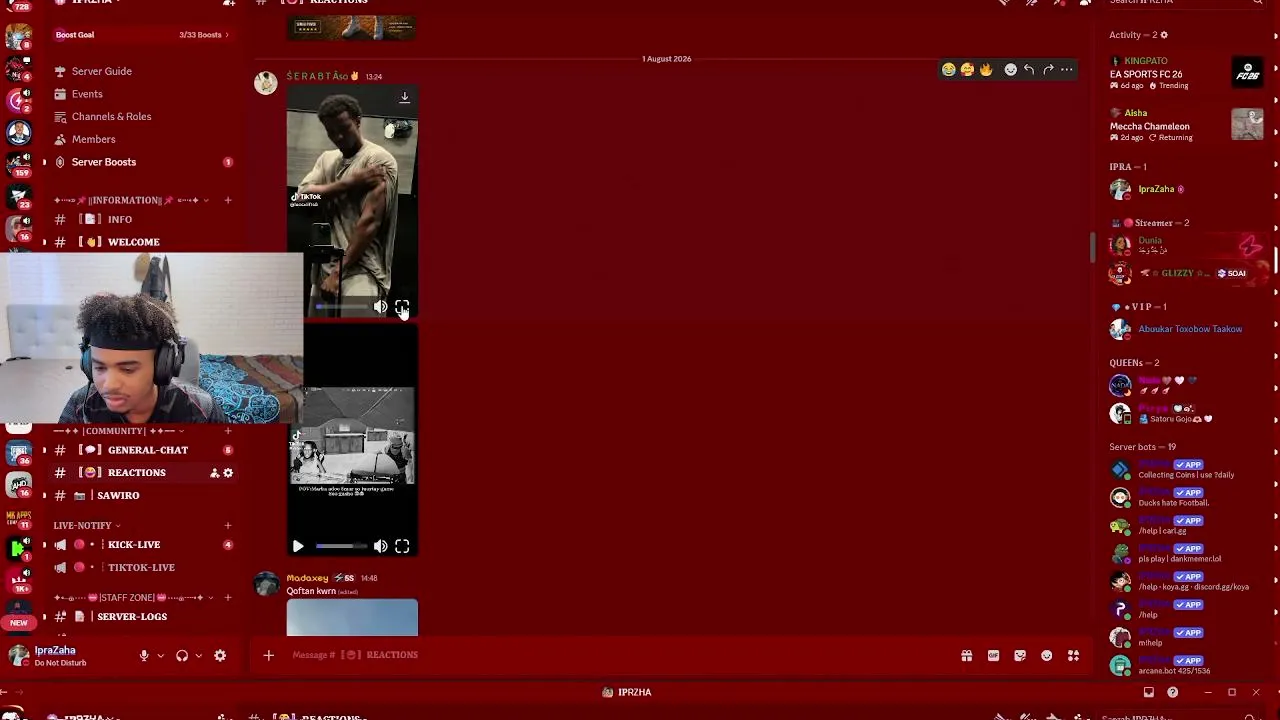Mute the second video's volume
Screen dimensions: 1280x720
click(381, 547)
